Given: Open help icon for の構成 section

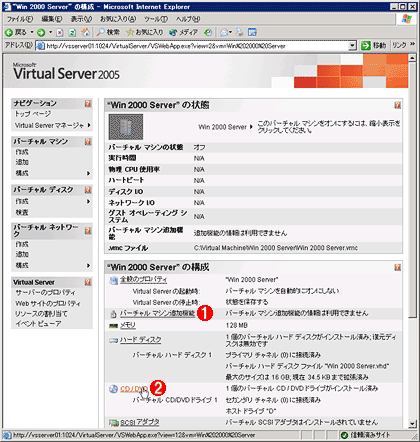Looking at the screenshot, I should (x=397, y=267).
